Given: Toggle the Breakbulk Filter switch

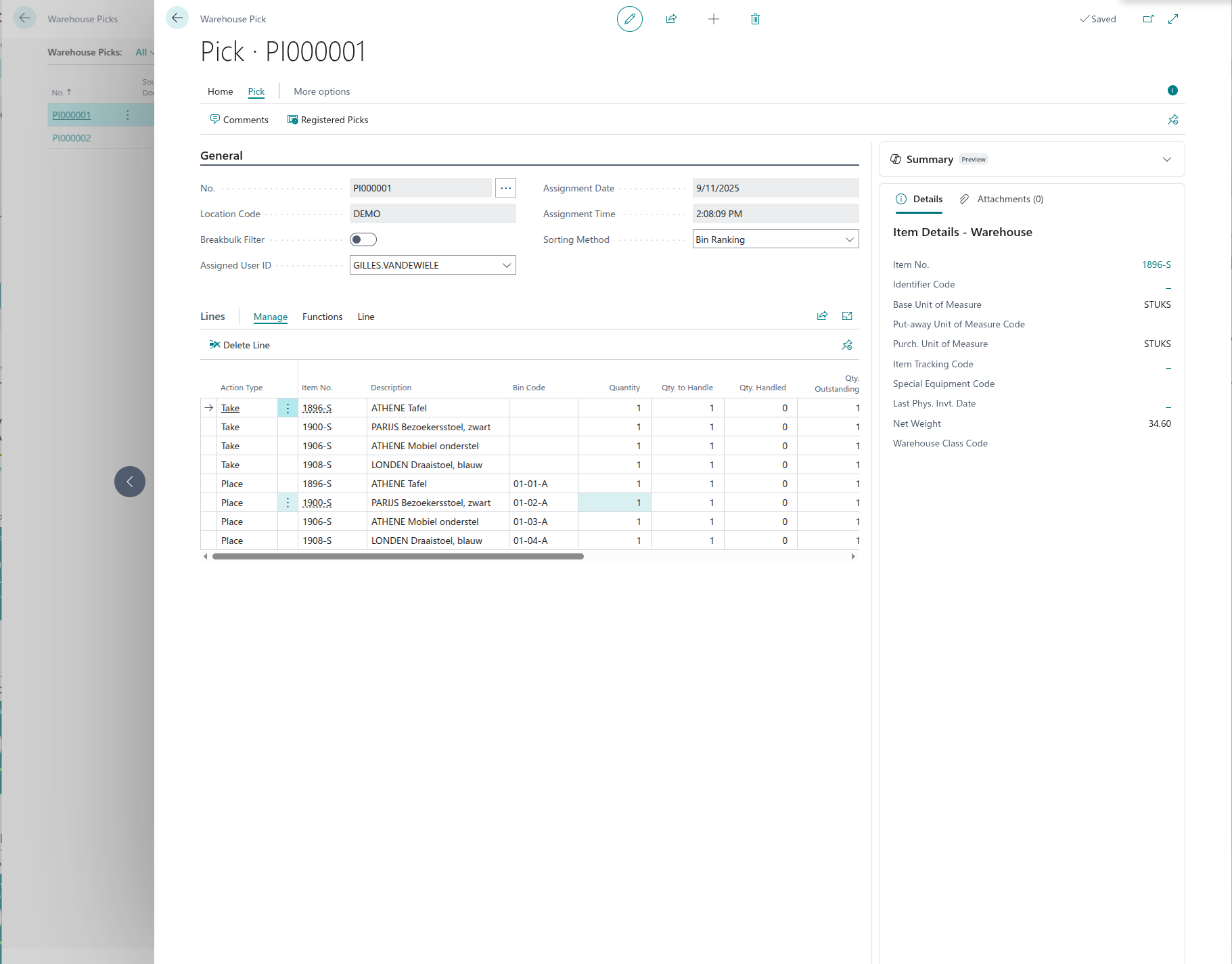Looking at the screenshot, I should [x=363, y=239].
